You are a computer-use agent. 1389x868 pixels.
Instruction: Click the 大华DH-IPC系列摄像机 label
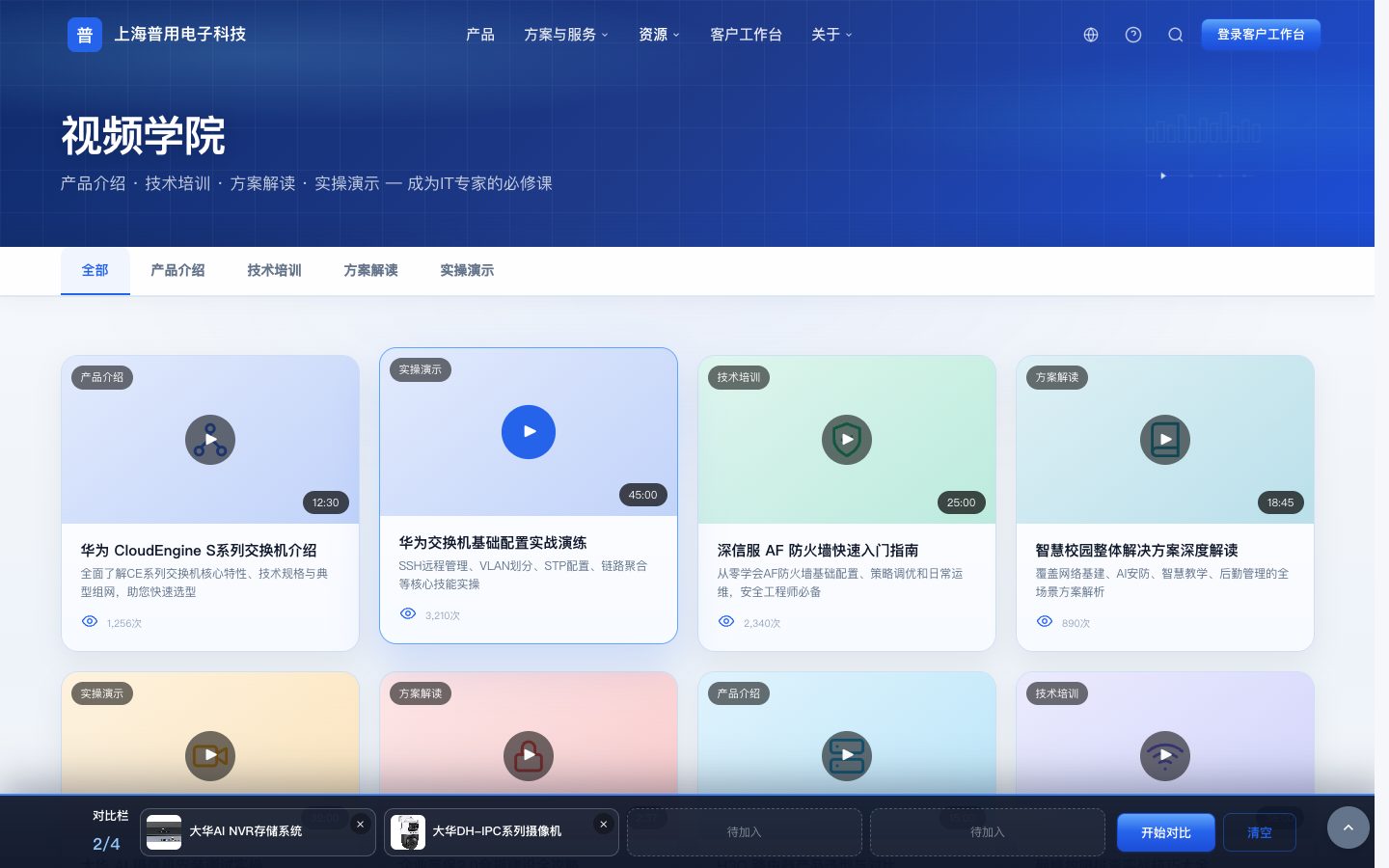coord(497,831)
